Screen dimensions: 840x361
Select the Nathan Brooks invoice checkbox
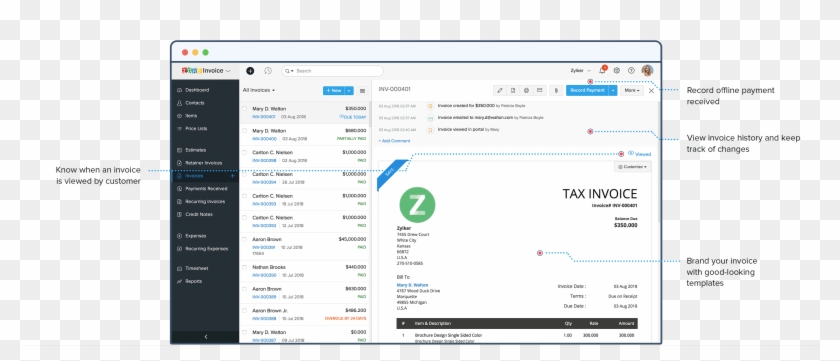click(x=244, y=267)
